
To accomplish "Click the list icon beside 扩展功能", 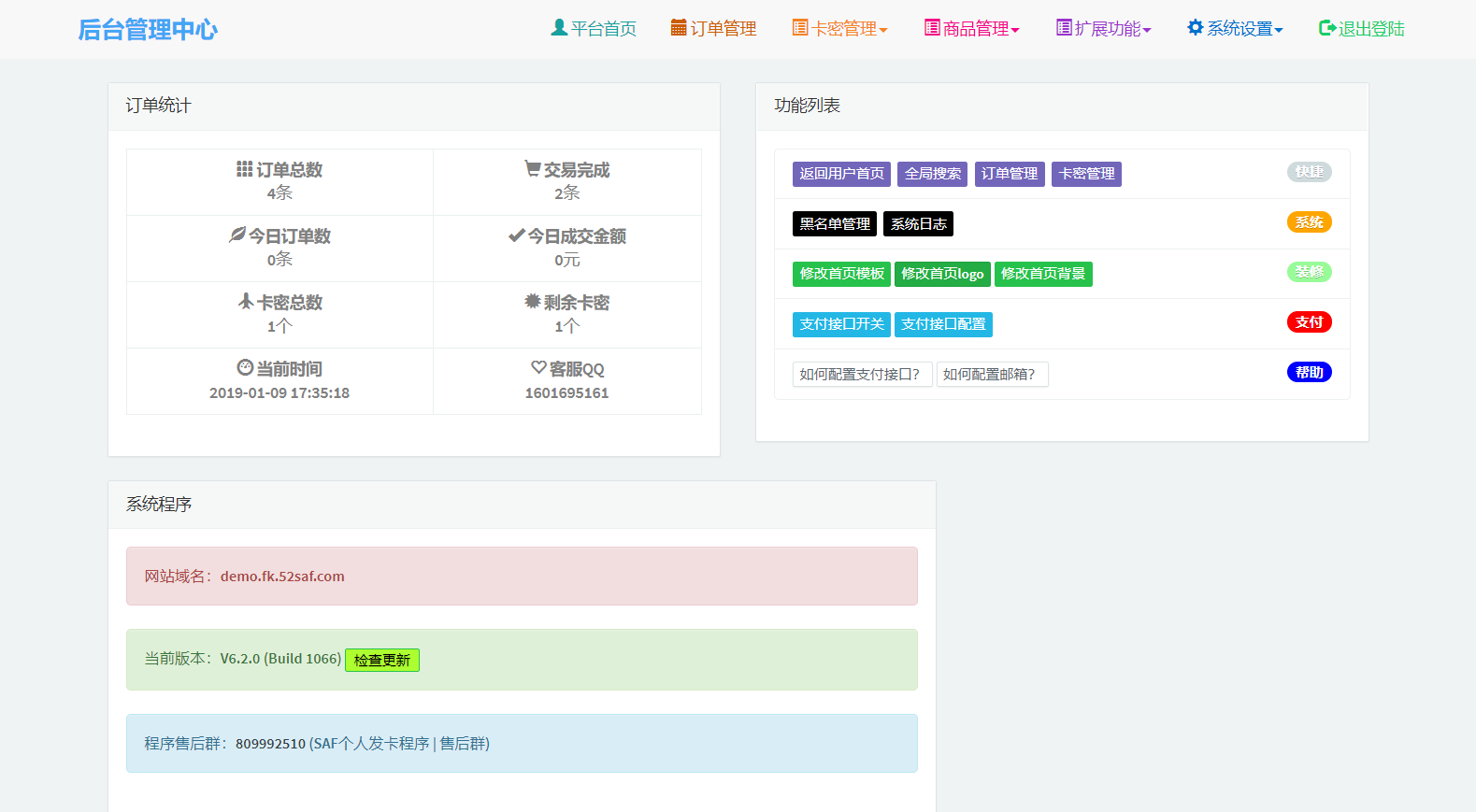I will 1064,27.
